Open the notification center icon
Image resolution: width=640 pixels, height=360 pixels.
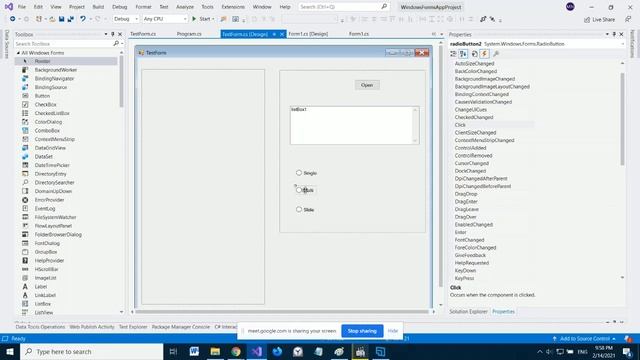coord(627,351)
